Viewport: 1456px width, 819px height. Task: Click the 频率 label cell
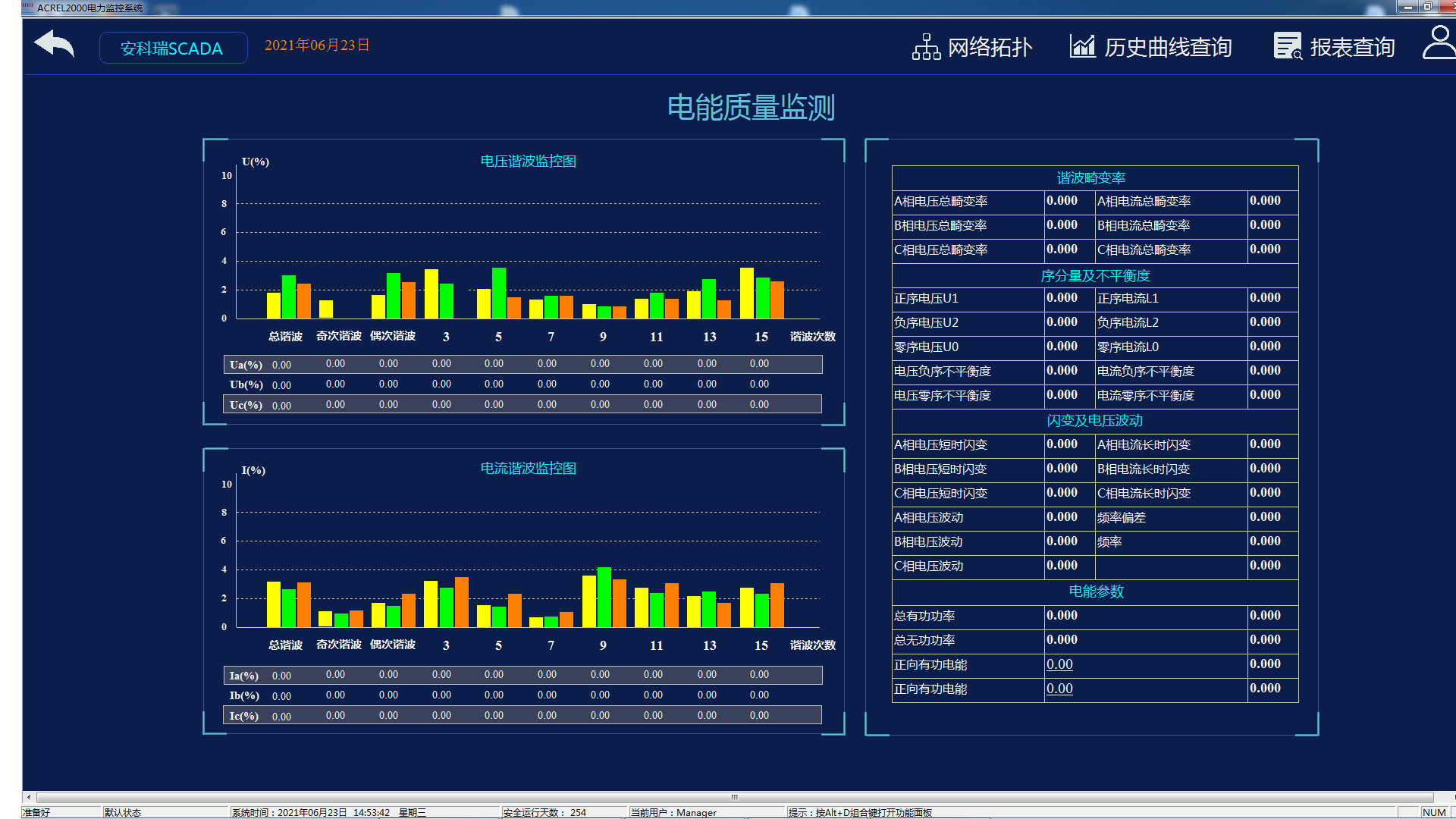pyautogui.click(x=1109, y=542)
